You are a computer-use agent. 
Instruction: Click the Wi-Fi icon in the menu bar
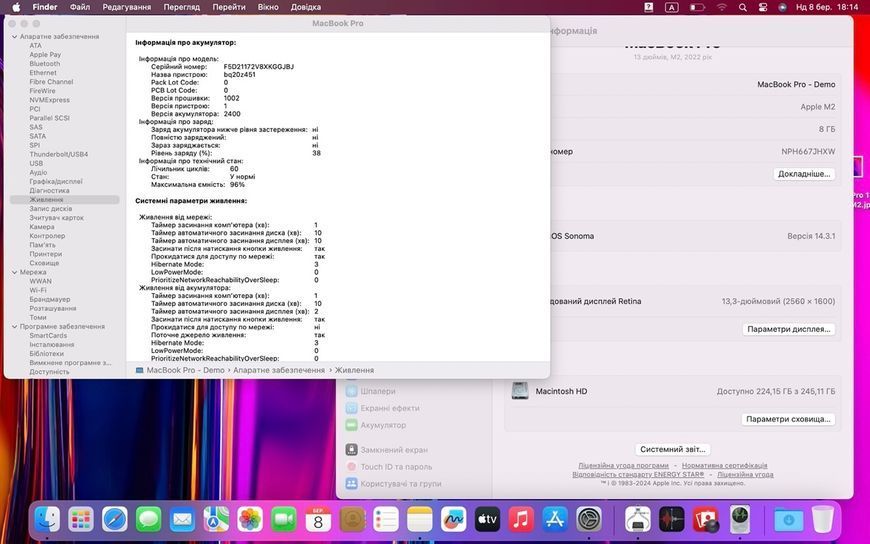click(721, 7)
